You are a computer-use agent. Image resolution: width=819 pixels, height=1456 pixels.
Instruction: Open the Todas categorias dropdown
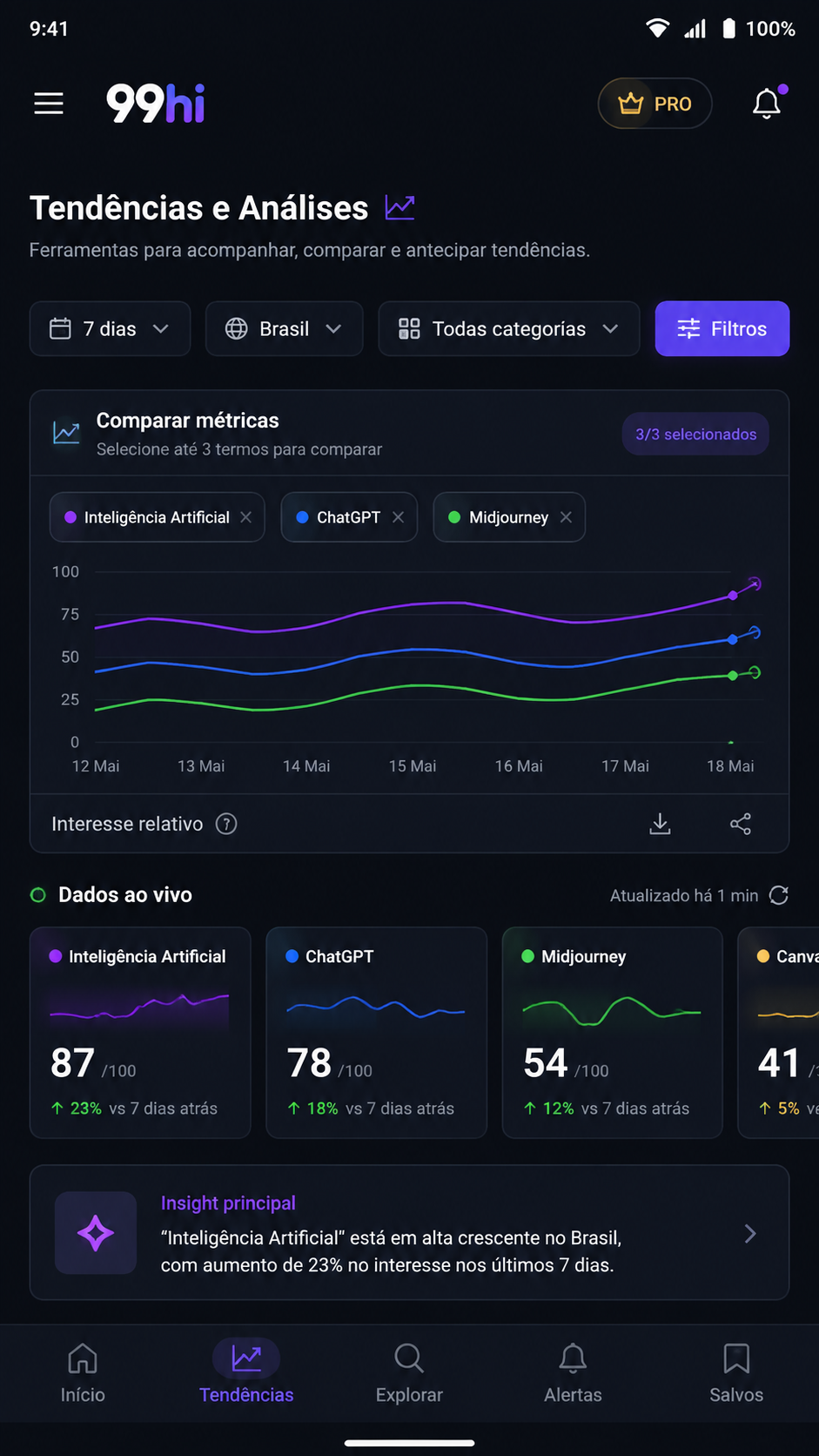point(508,328)
